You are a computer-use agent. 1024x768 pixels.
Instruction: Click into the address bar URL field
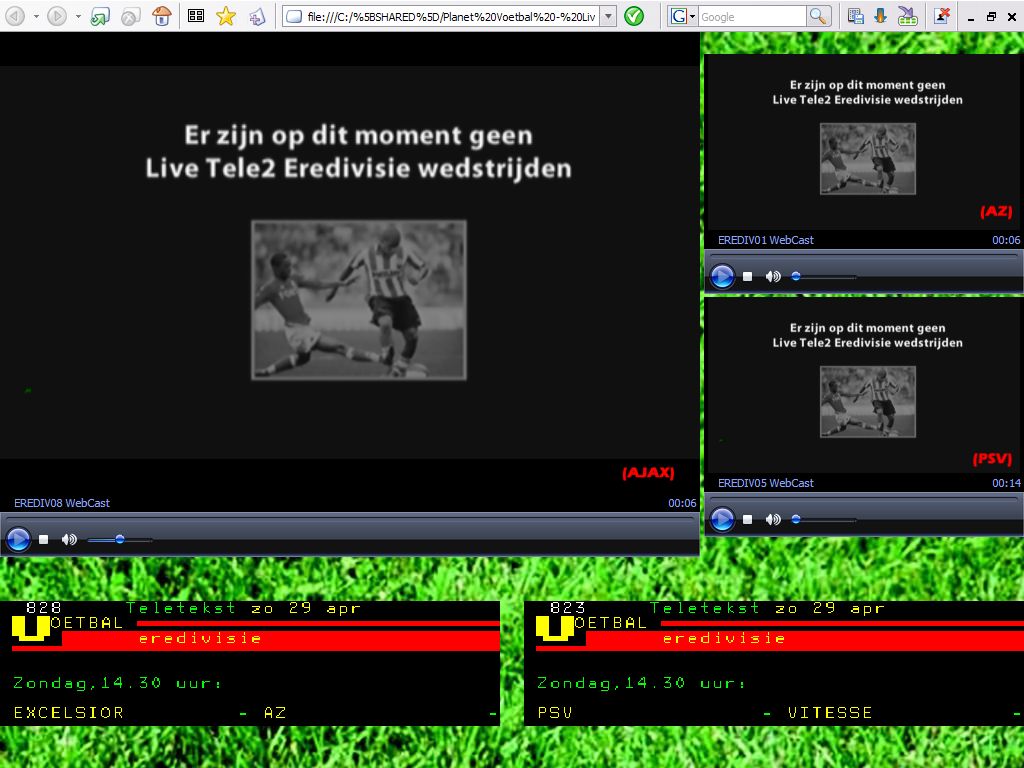[451, 16]
